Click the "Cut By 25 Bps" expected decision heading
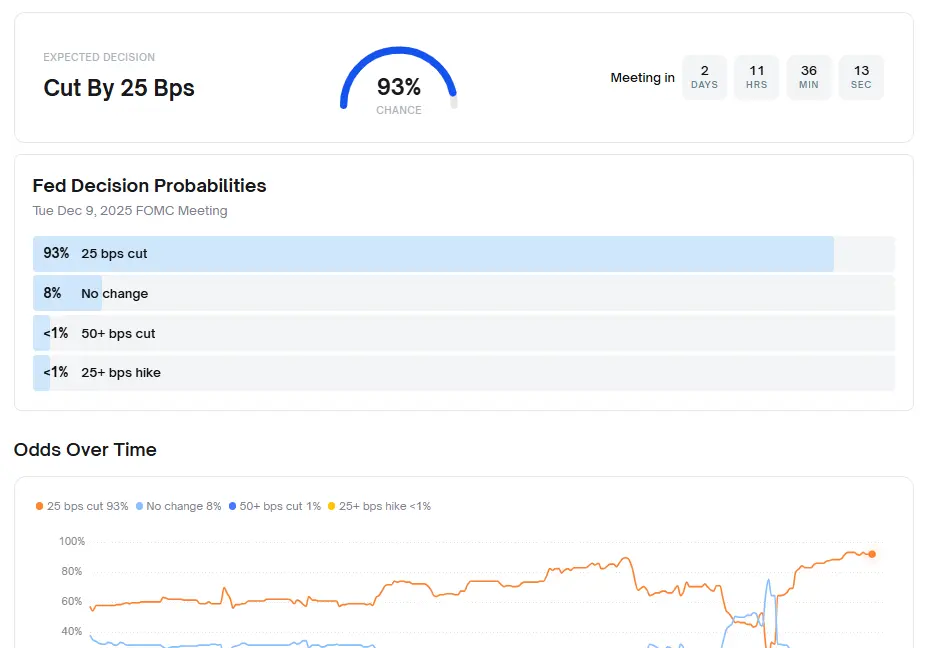 pyautogui.click(x=119, y=88)
